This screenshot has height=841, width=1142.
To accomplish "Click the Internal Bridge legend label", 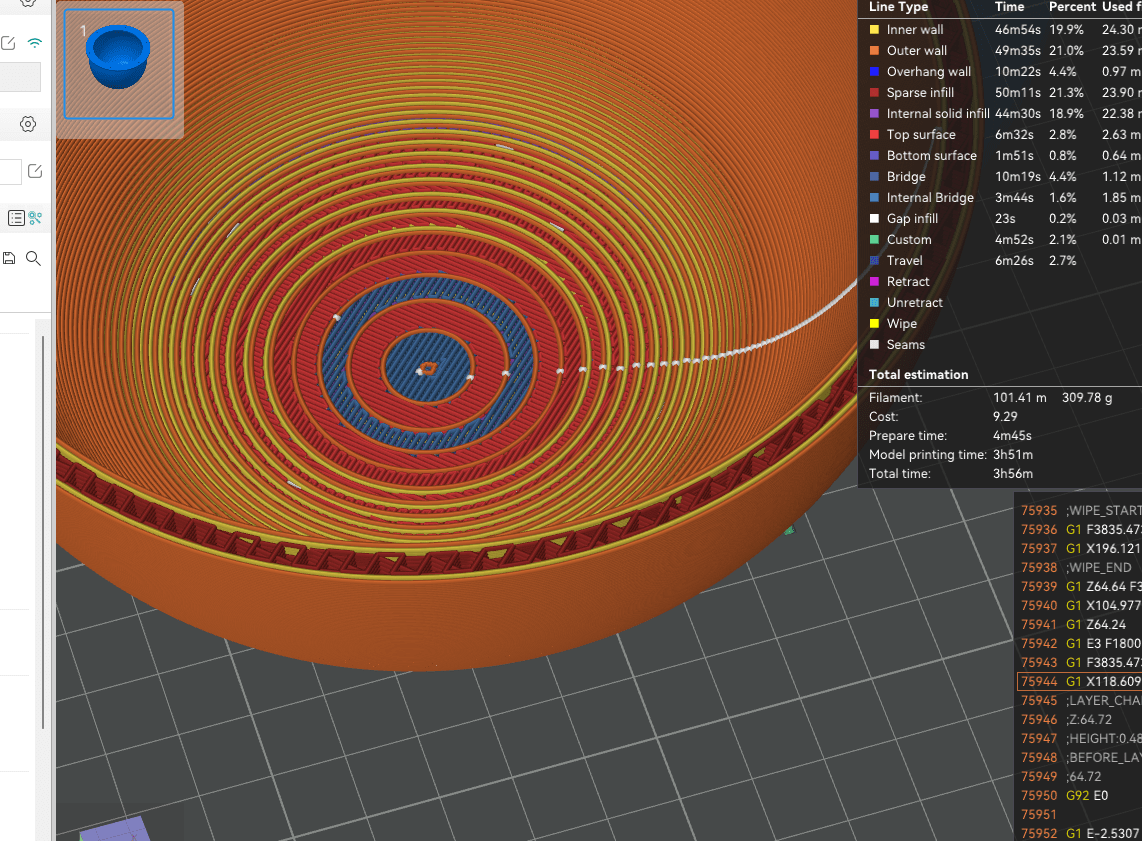I will point(930,198).
